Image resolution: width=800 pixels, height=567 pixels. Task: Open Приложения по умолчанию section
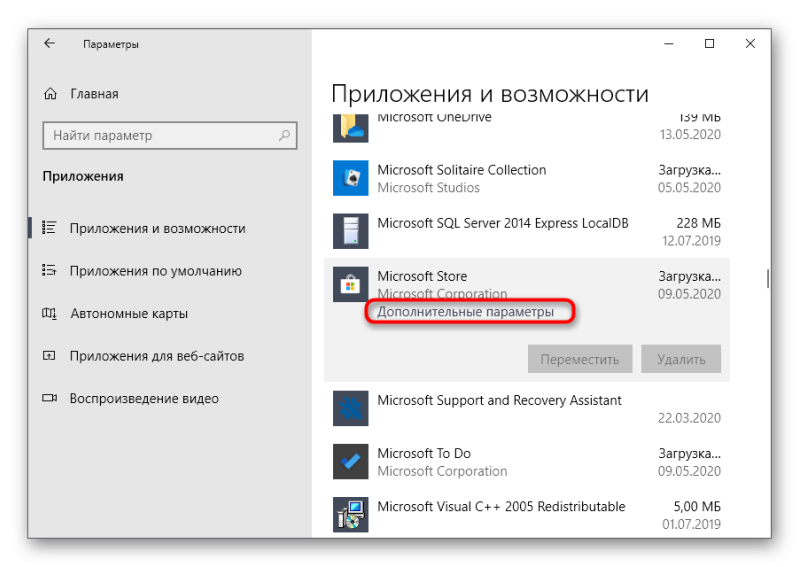click(156, 271)
